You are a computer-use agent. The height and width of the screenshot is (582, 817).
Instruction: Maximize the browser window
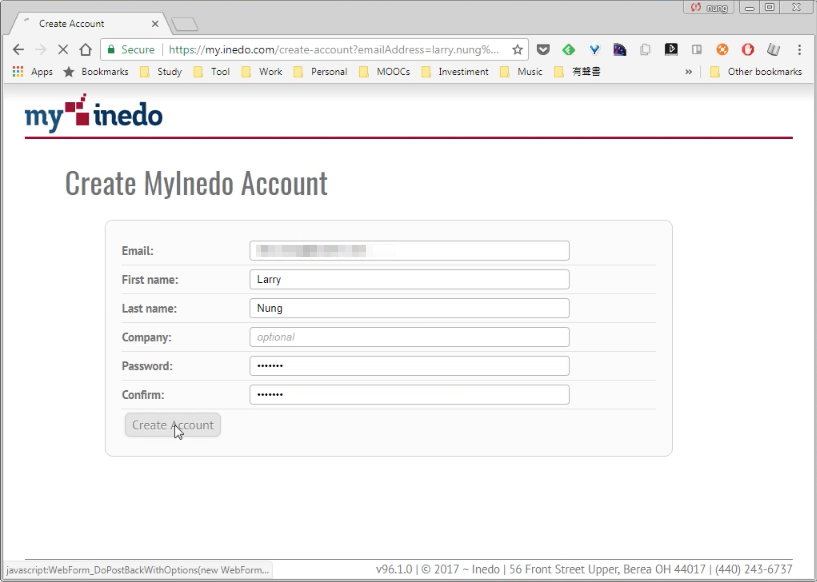tap(770, 7)
